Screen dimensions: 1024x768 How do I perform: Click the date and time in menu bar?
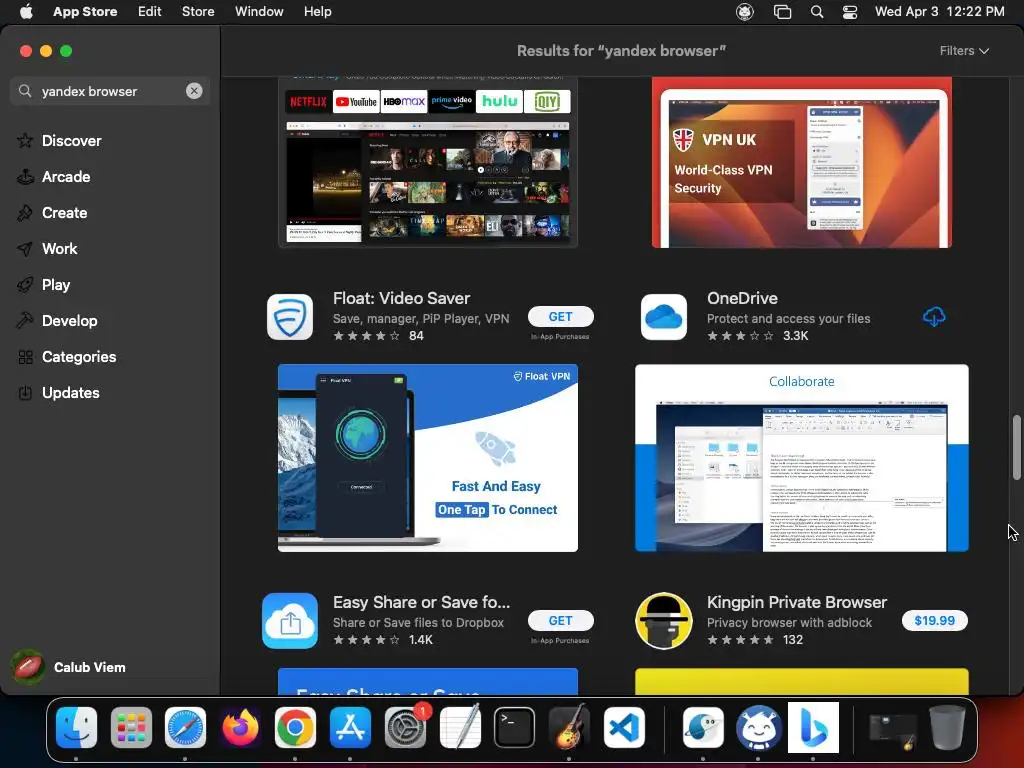[x=939, y=12]
